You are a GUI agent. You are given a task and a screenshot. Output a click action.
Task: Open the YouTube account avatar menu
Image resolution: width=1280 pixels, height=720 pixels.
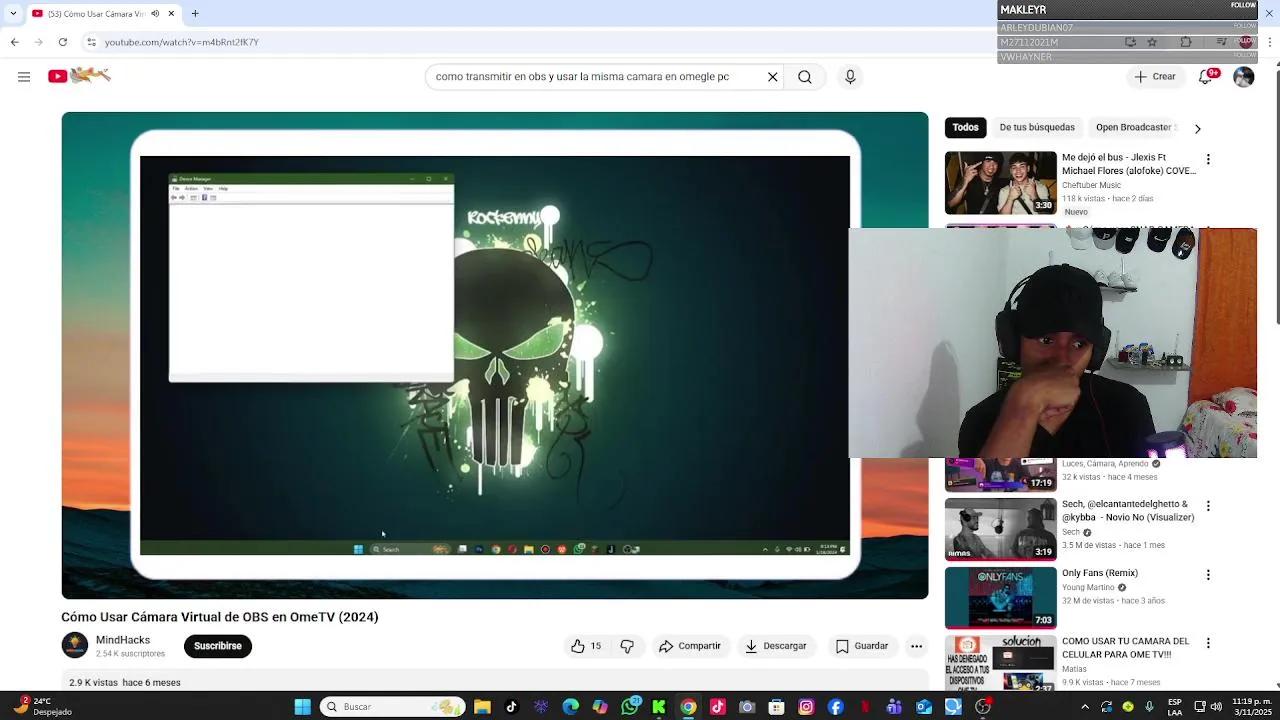[1243, 77]
